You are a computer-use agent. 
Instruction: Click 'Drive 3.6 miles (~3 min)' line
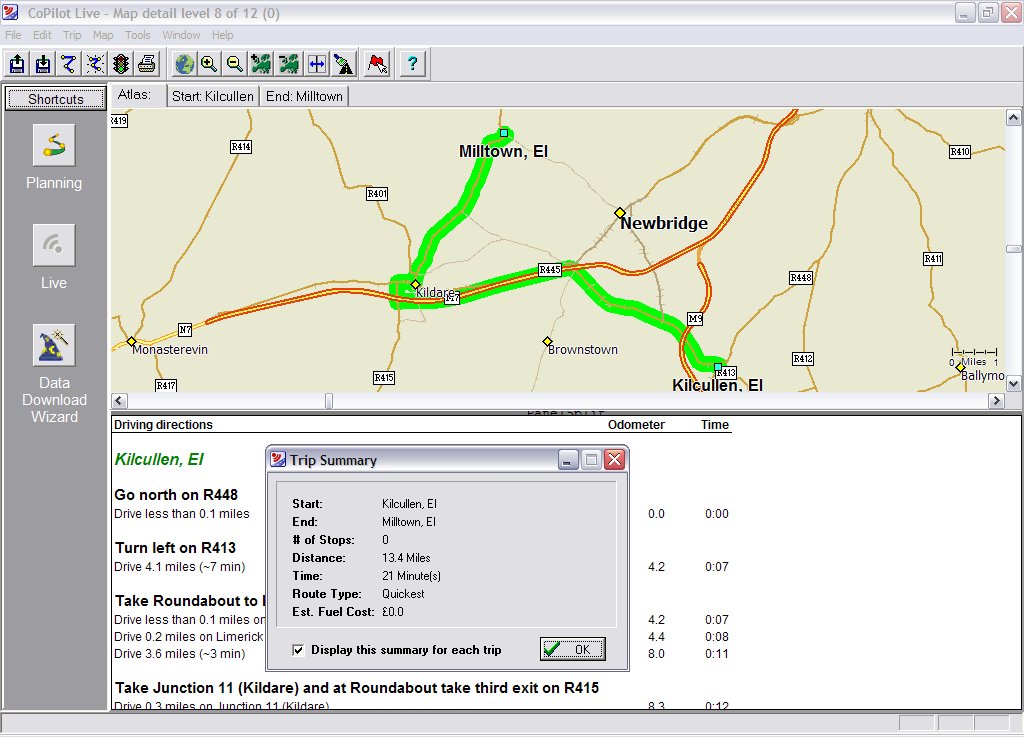(180, 654)
